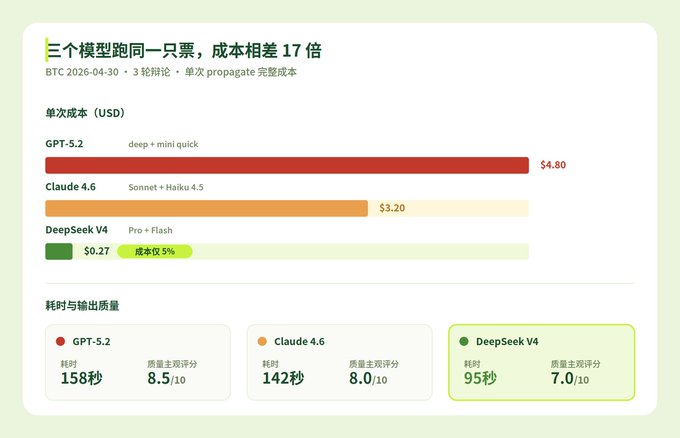Click the 成本仅 5% badge

coord(155,252)
